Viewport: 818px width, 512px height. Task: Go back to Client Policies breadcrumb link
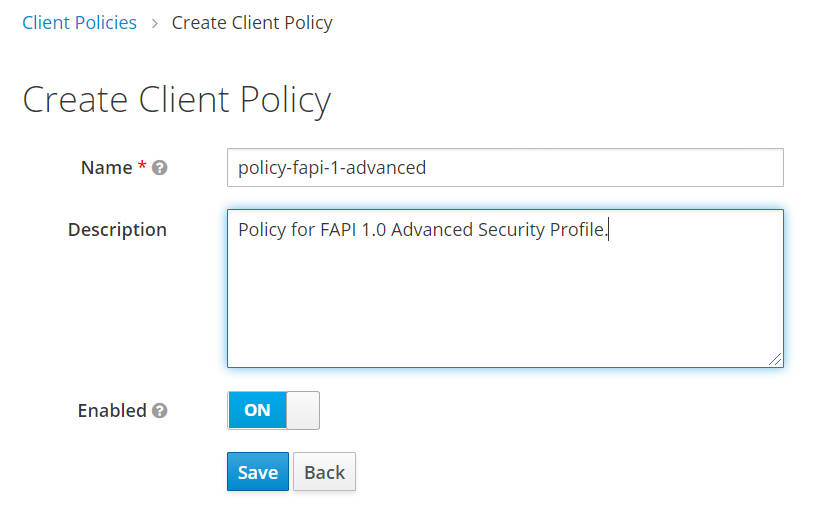[x=79, y=23]
